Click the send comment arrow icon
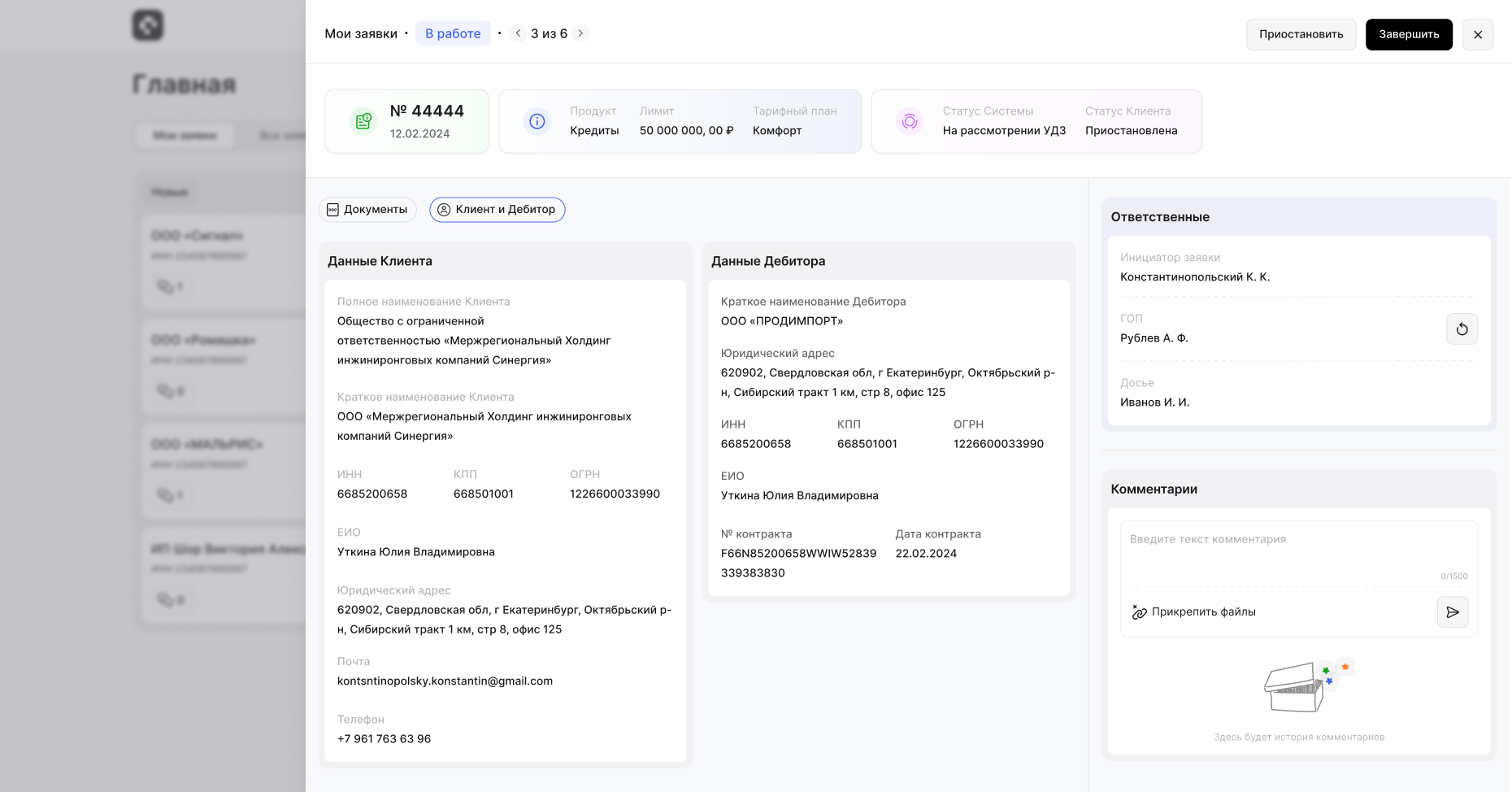 coord(1452,612)
